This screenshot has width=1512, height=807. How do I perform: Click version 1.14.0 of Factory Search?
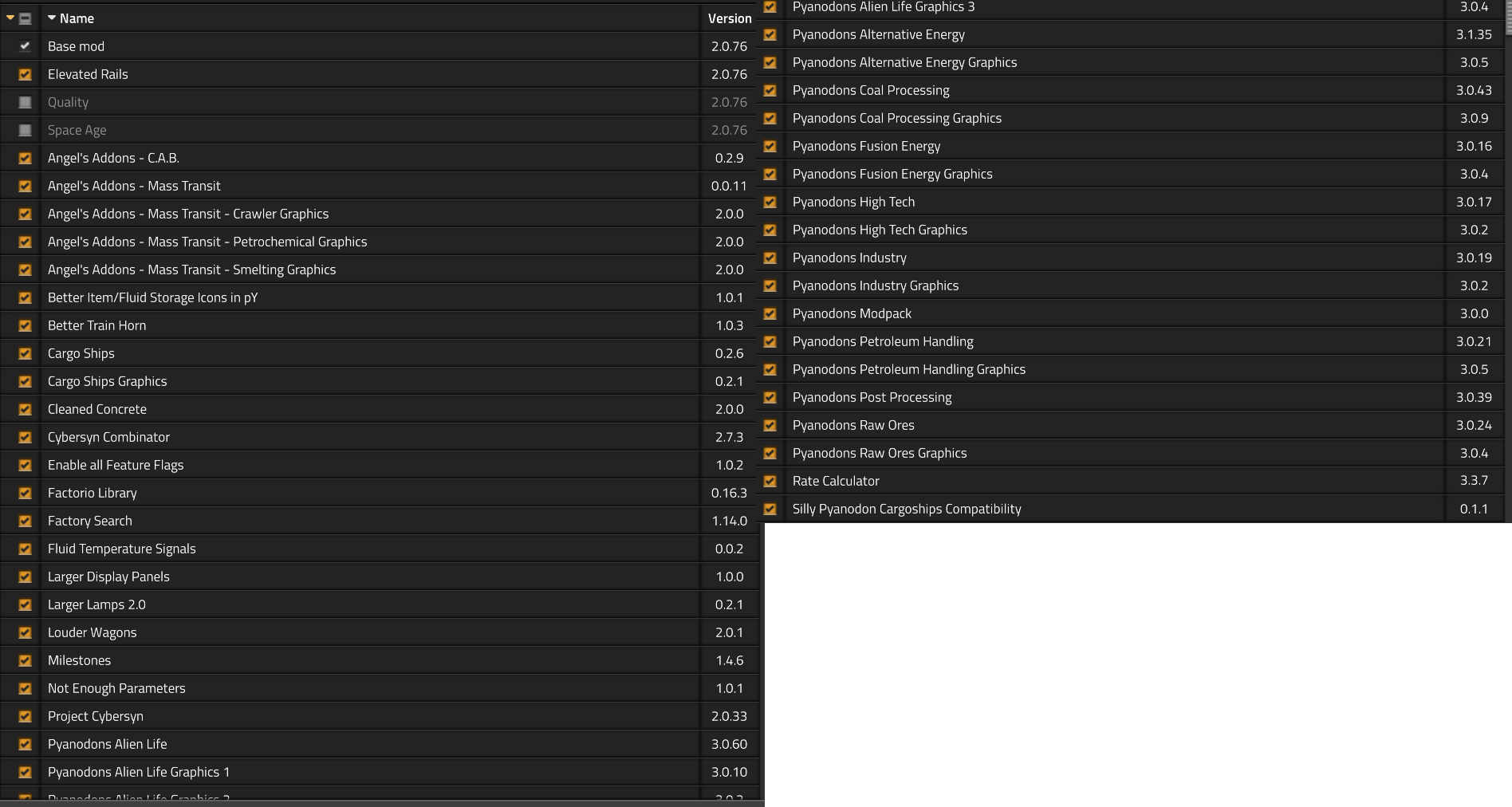pyautogui.click(x=729, y=521)
